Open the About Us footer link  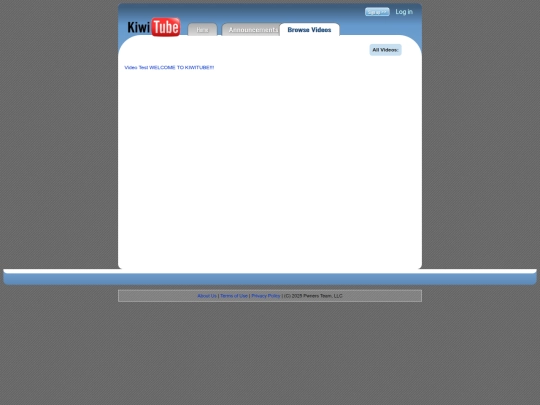[x=207, y=296]
